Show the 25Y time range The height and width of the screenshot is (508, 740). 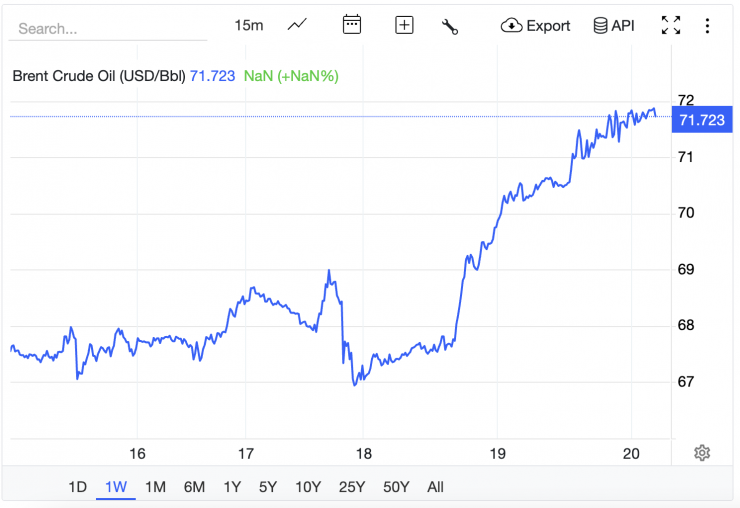coord(351,487)
